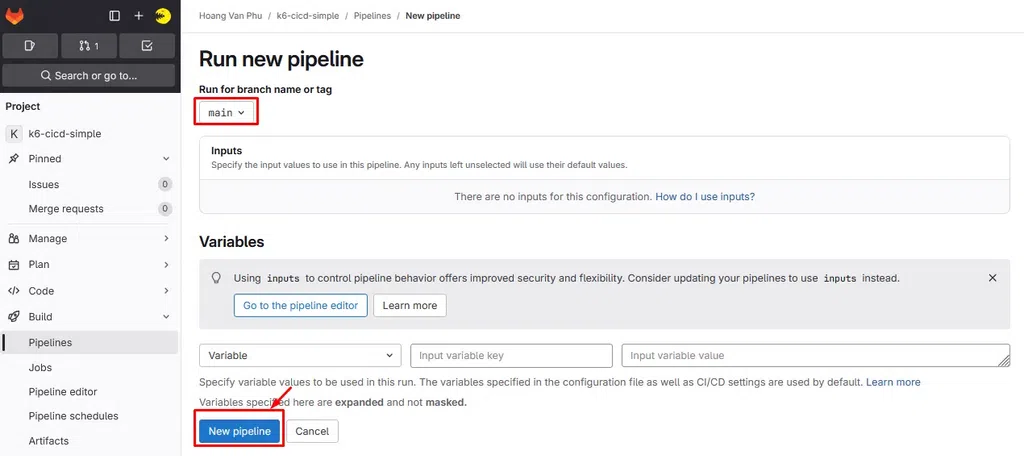Click Go to the pipeline editor

300,305
